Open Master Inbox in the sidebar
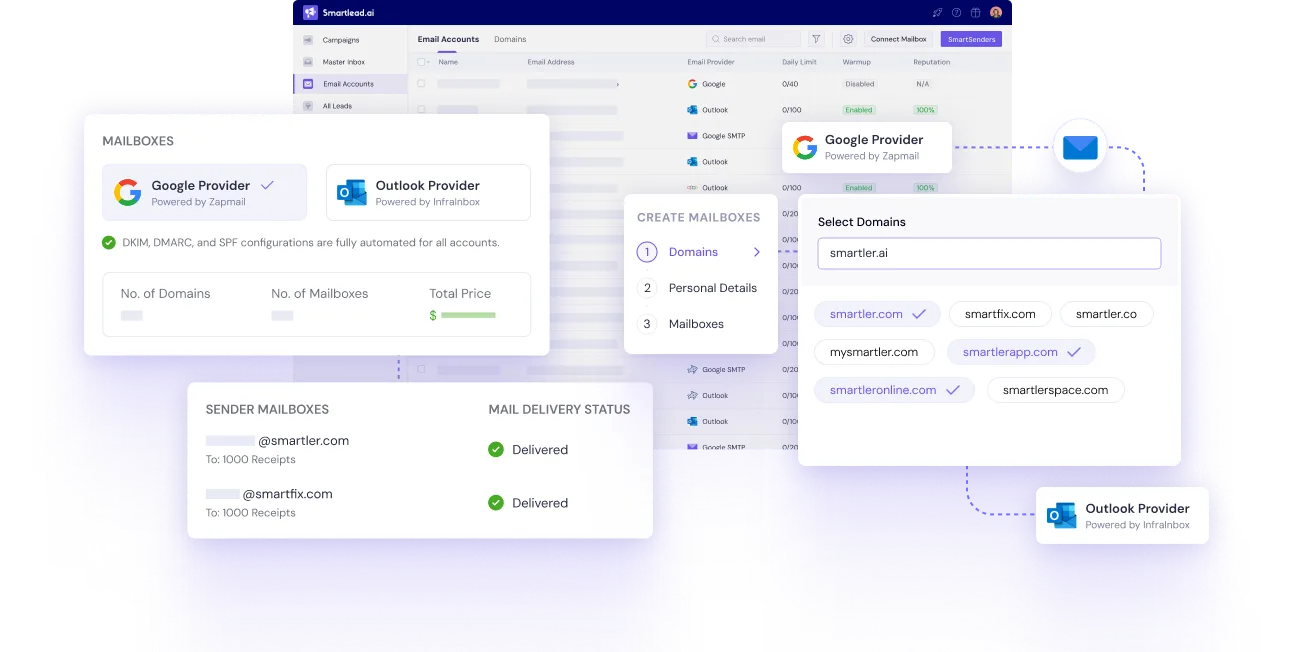 [344, 62]
